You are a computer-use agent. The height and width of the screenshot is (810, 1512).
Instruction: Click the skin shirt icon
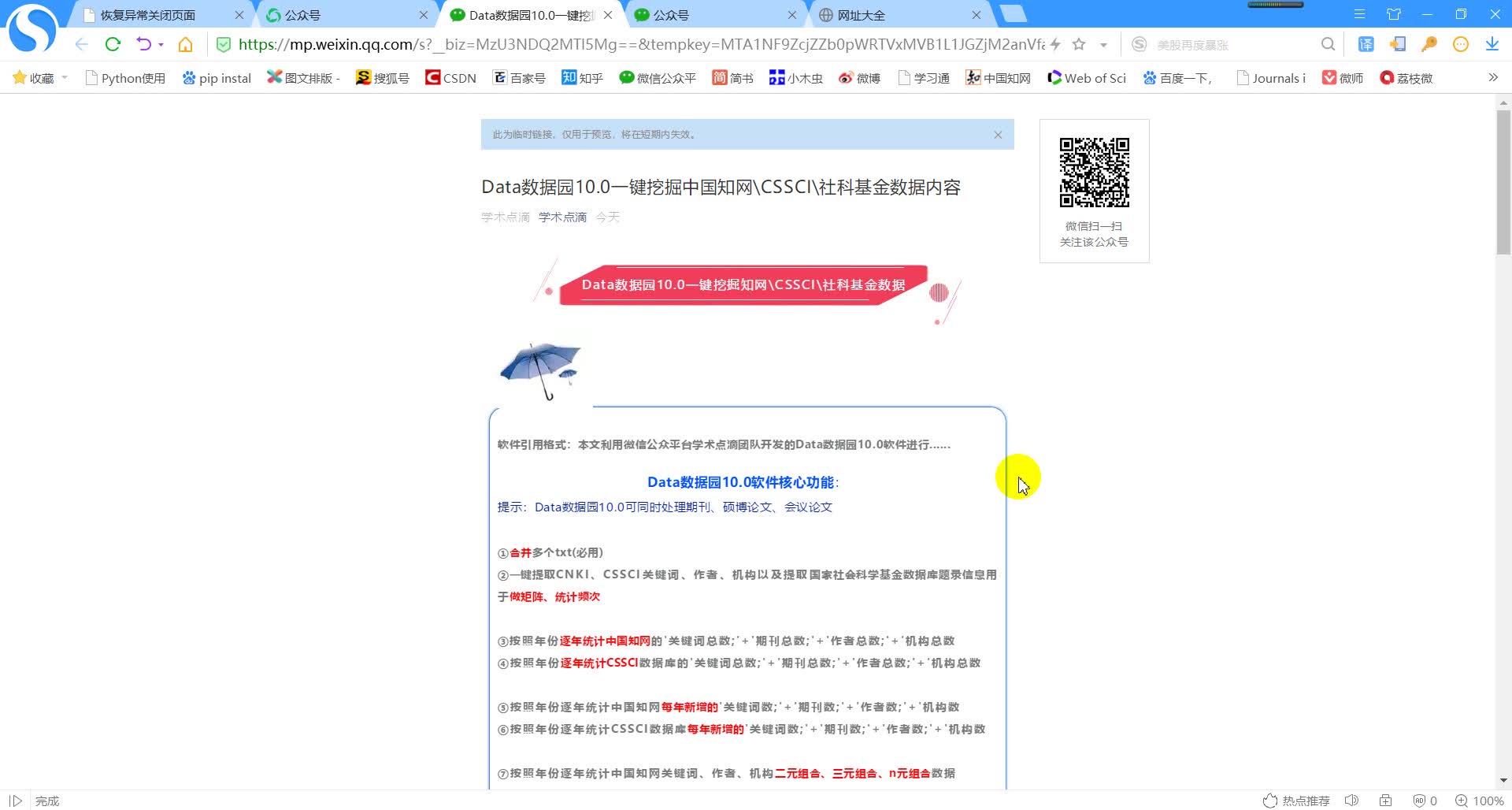tap(1394, 14)
